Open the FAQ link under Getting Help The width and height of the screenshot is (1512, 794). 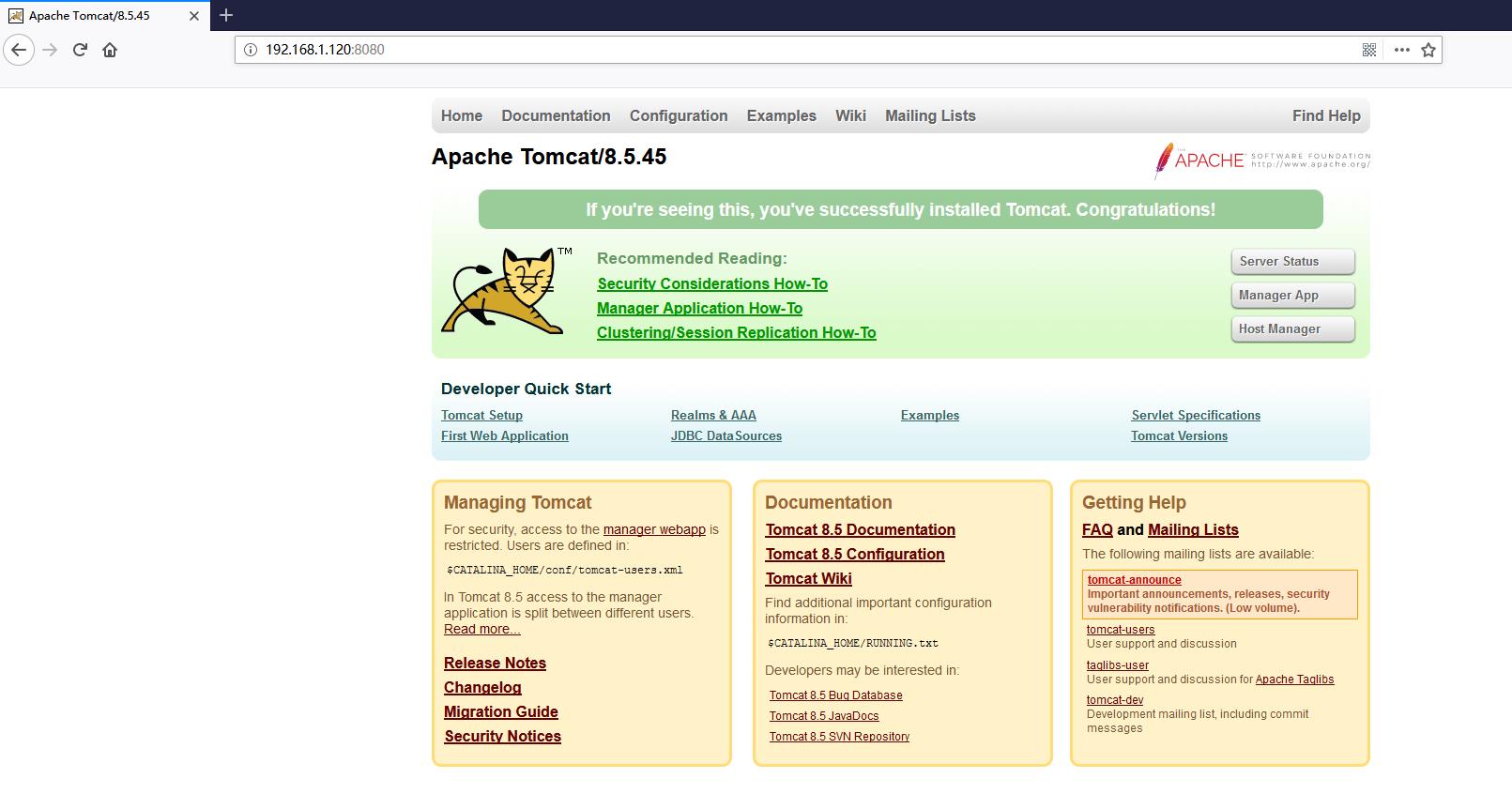[1097, 529]
